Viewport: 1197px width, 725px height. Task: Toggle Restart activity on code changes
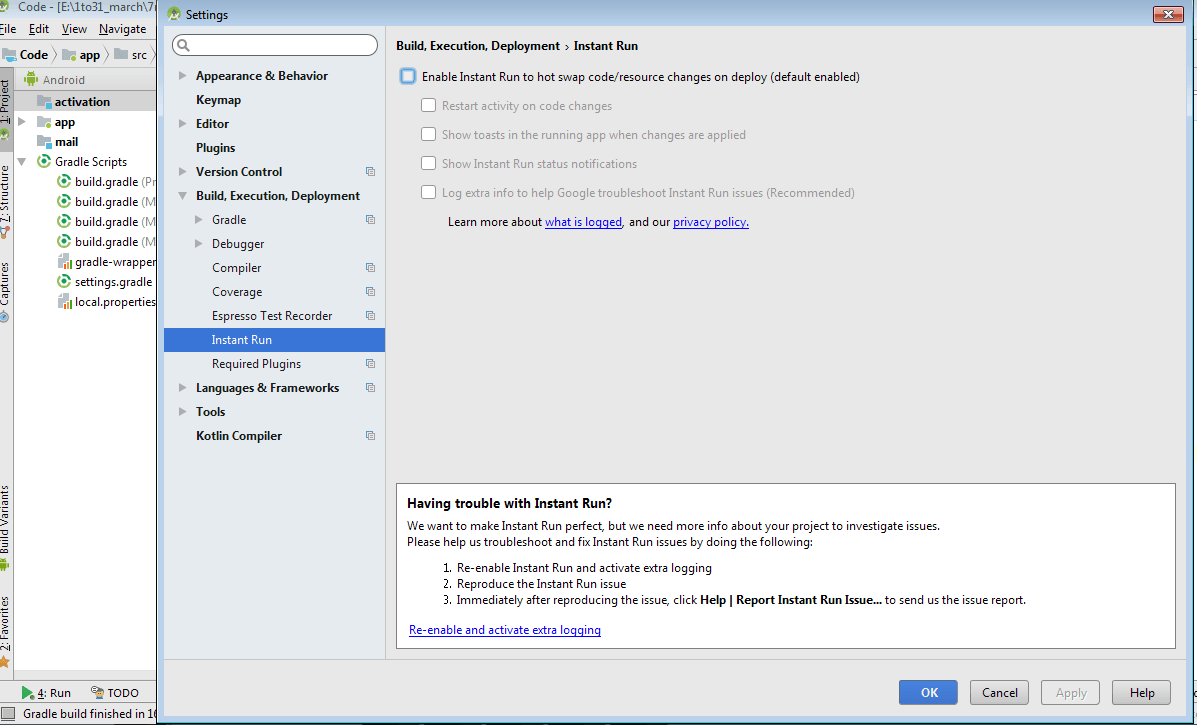click(428, 106)
